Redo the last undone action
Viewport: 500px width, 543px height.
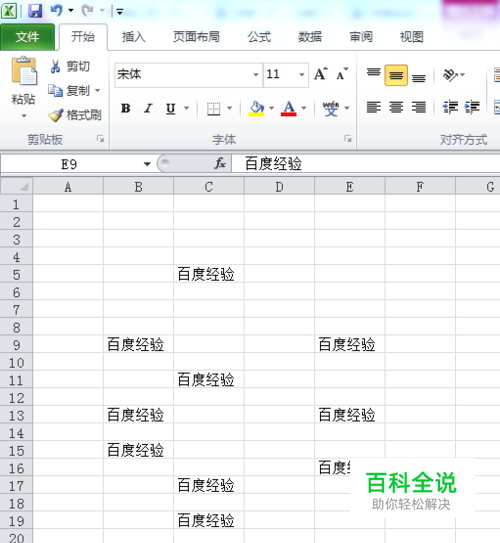tap(88, 11)
